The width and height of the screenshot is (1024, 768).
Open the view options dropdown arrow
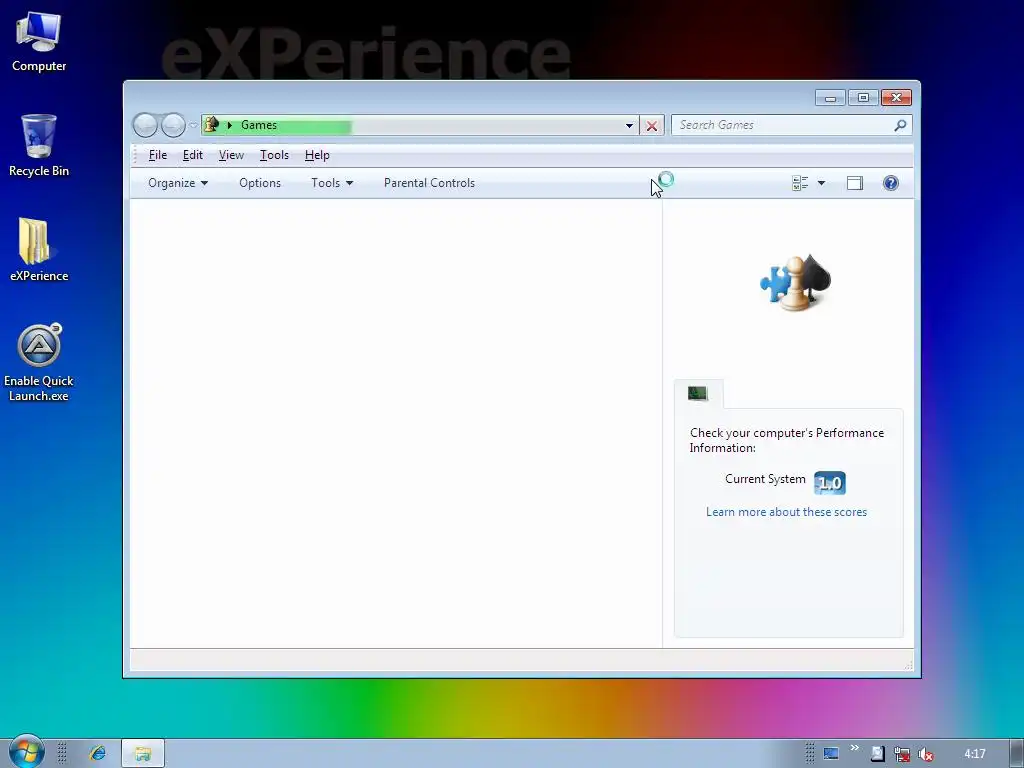(x=822, y=183)
